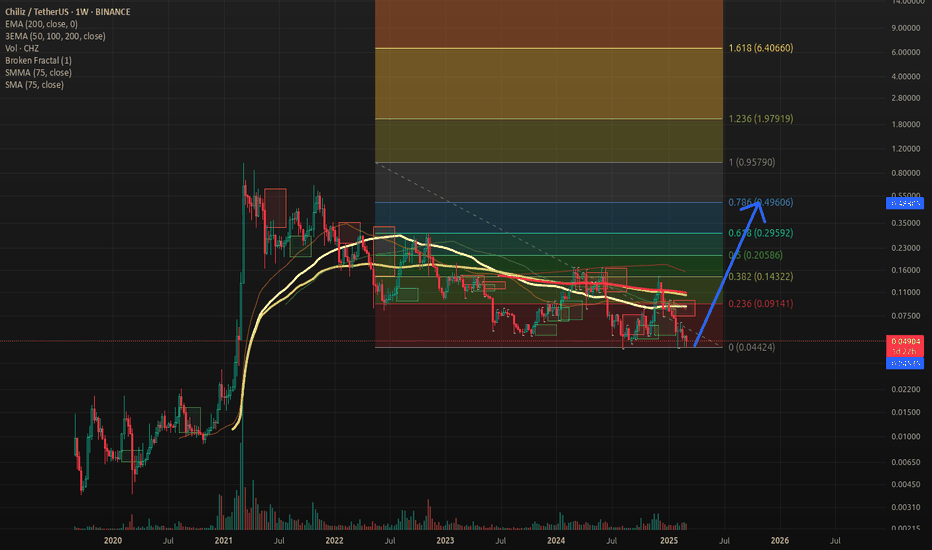The height and width of the screenshot is (550, 932).
Task: Click the 0.01500 price axis value
Action: [906, 413]
